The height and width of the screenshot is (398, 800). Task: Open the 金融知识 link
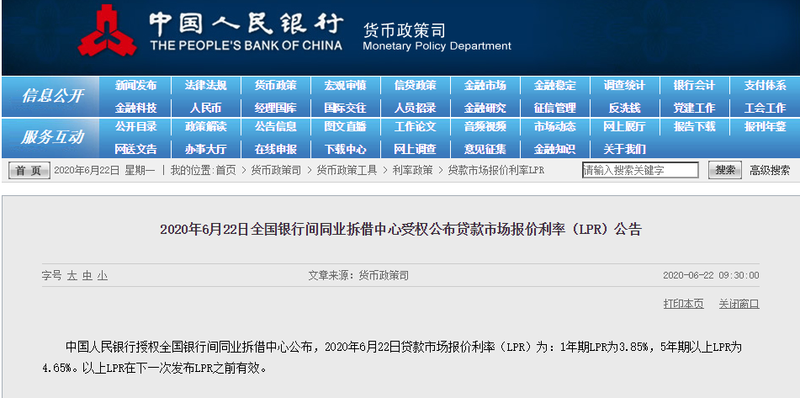click(x=555, y=150)
